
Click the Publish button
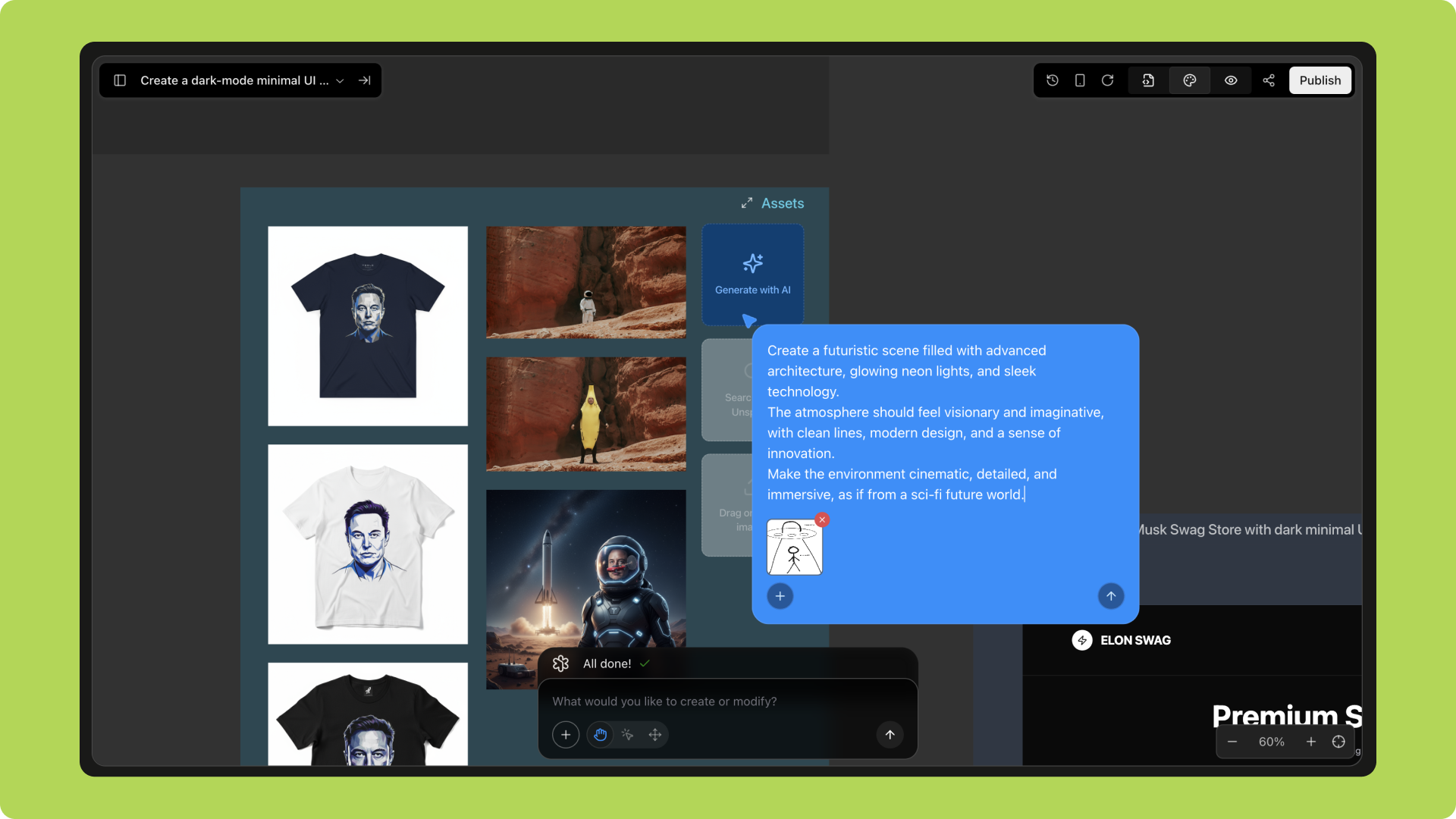pos(1319,80)
